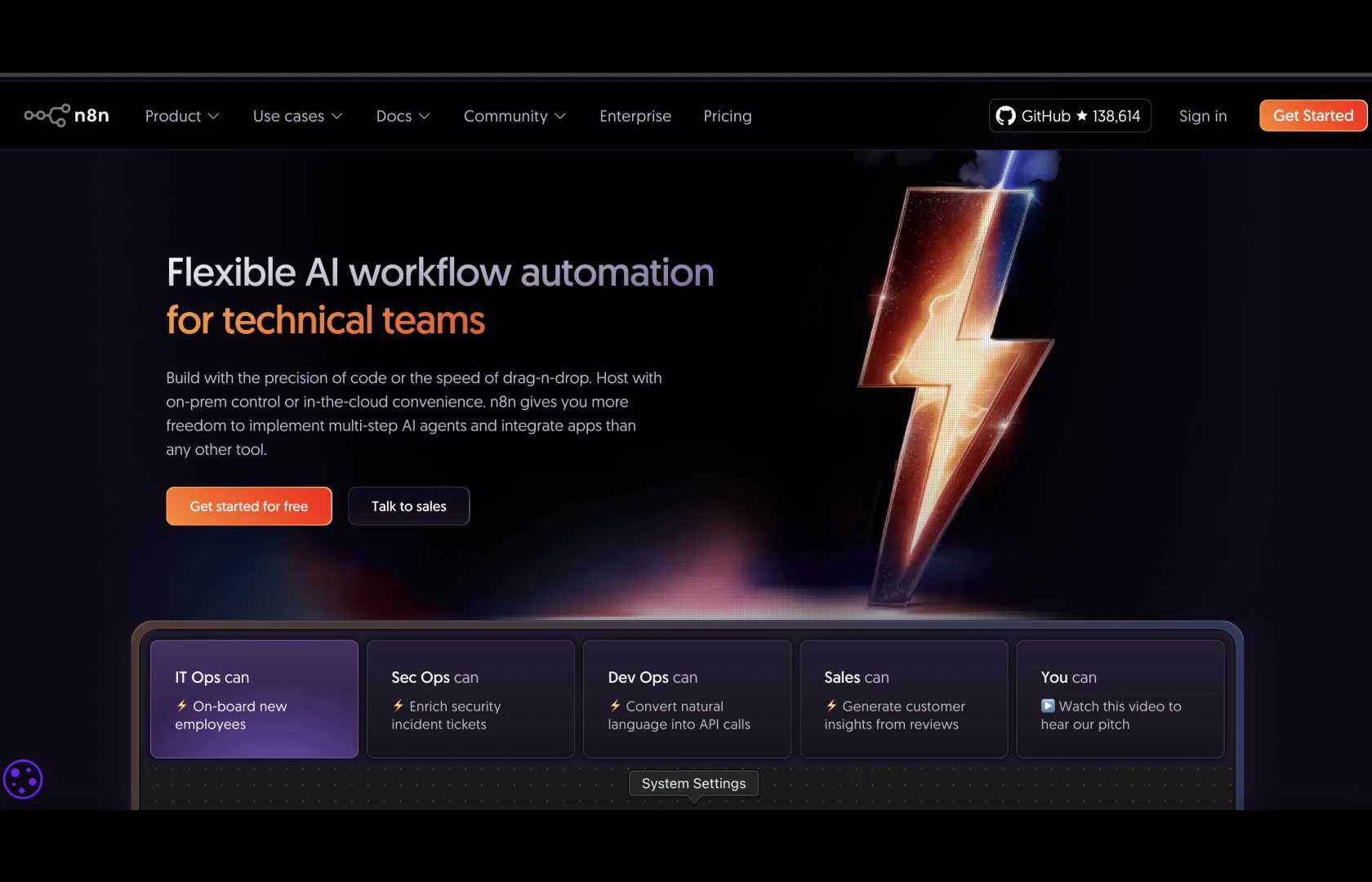Screen dimensions: 1372x882
Task: Click the lightning icon in Sec Ops card
Action: pos(399,706)
